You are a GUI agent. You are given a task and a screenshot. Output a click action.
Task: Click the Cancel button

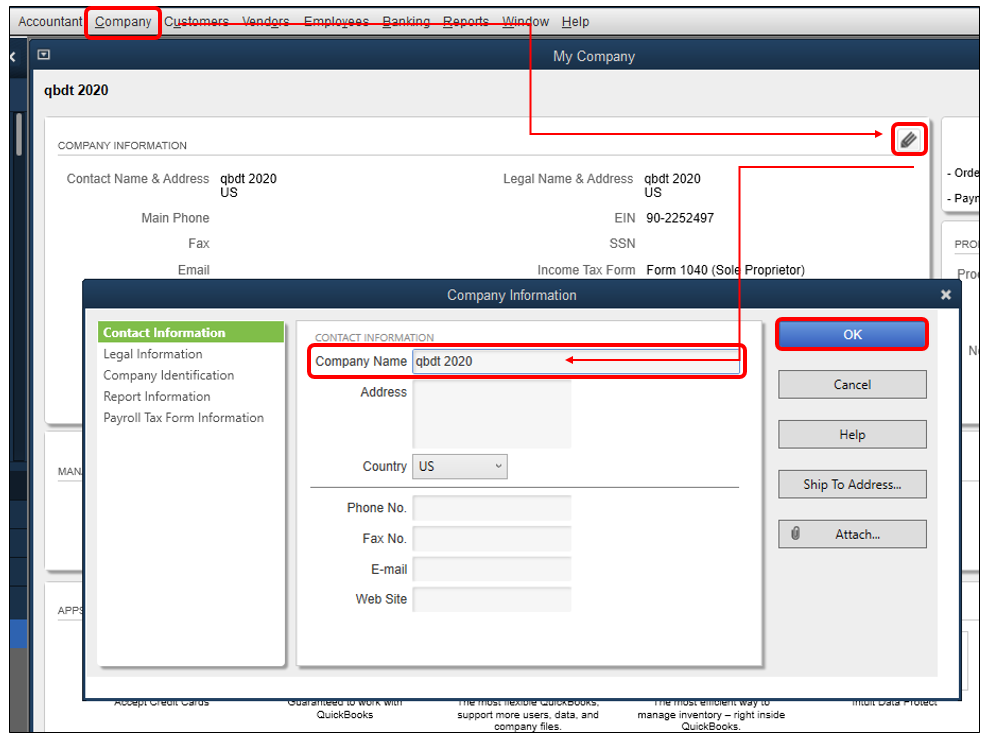tap(852, 385)
